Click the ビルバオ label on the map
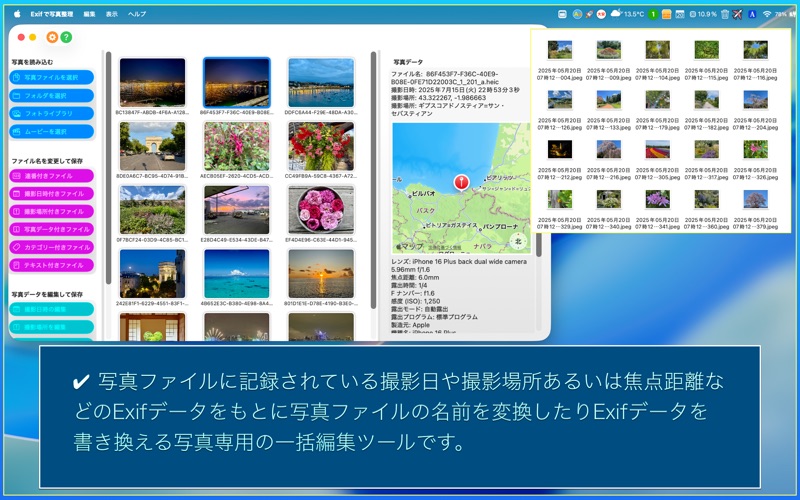The width and height of the screenshot is (800, 500). [x=423, y=194]
